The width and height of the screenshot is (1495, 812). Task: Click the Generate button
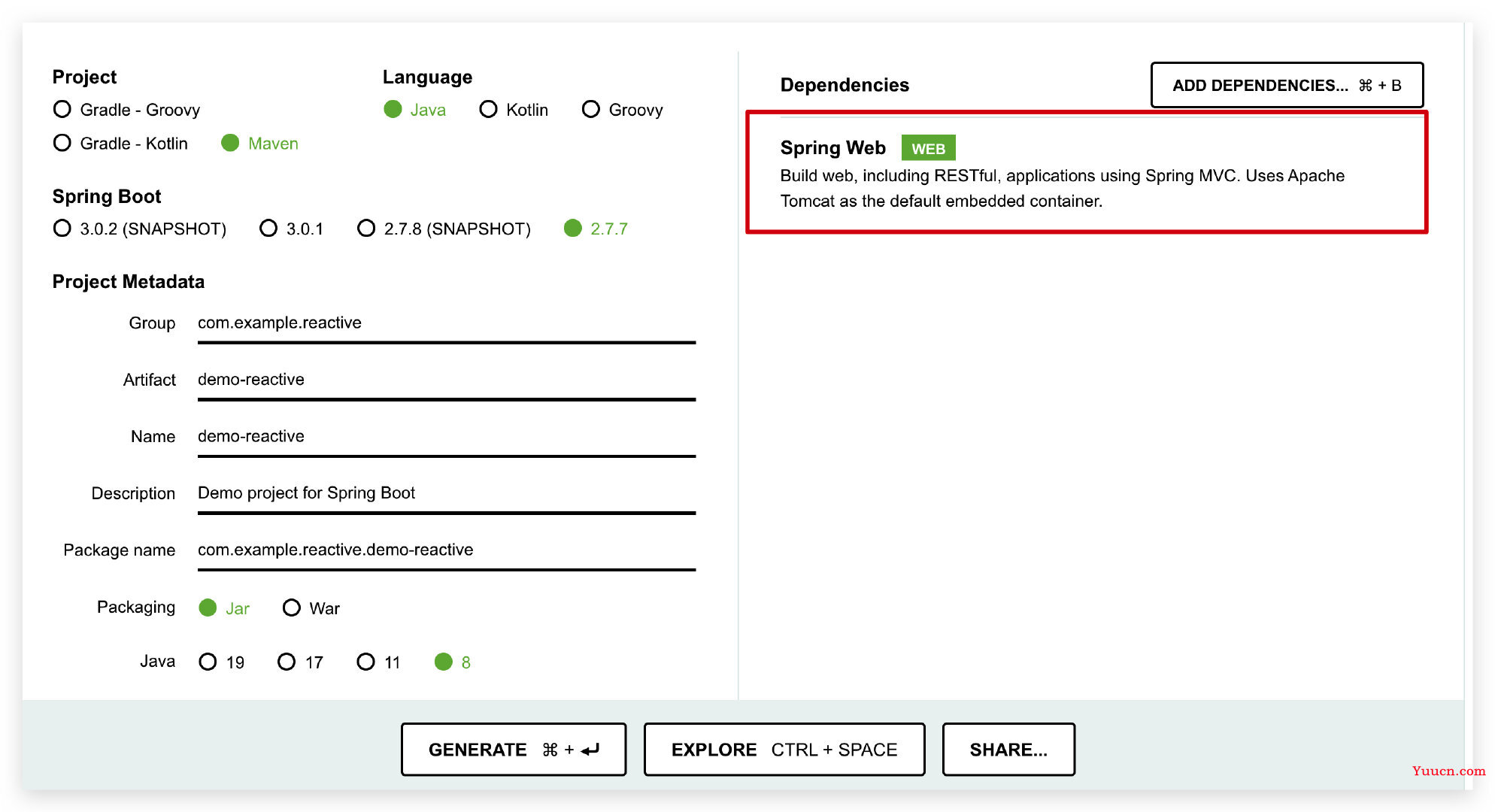[x=514, y=750]
